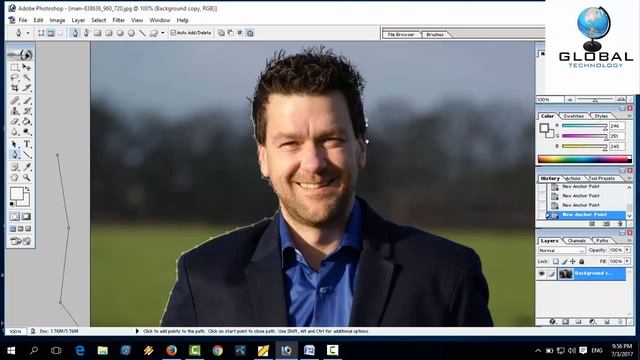Choose Ellipse shape in options bar

click(x=120, y=33)
